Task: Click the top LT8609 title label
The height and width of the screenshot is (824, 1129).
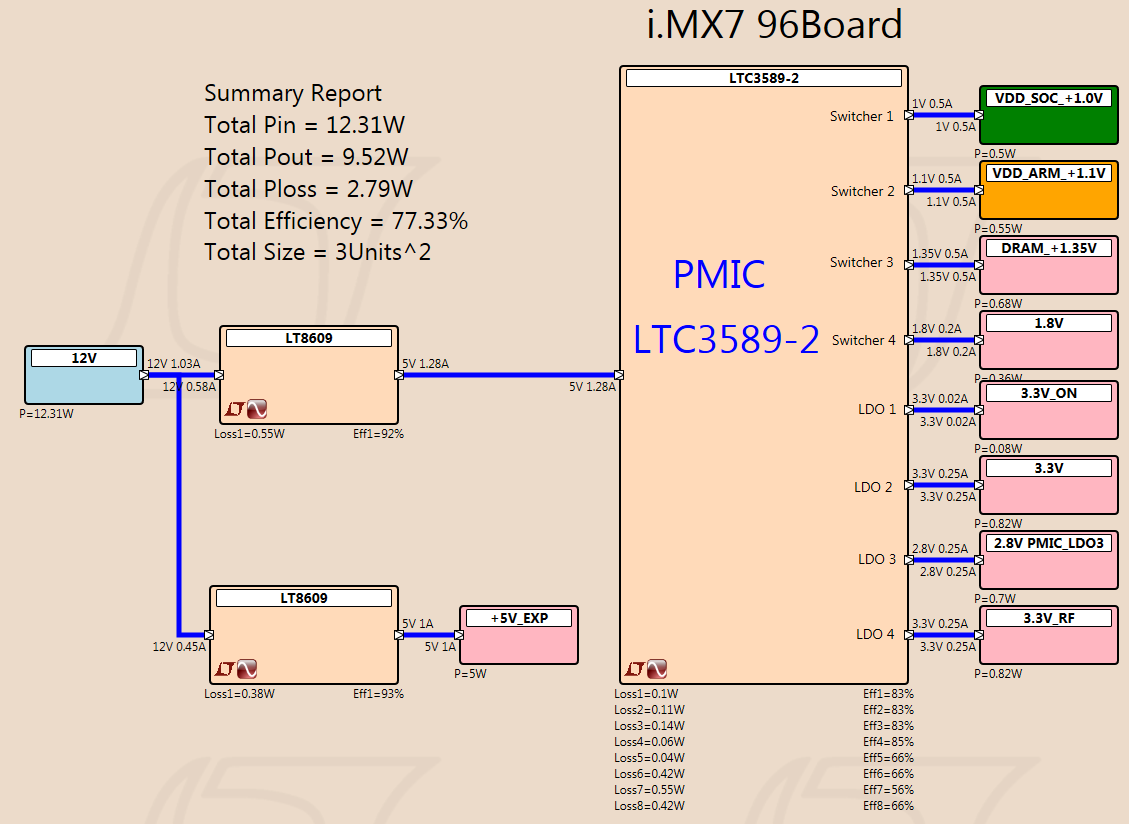Action: (x=309, y=338)
